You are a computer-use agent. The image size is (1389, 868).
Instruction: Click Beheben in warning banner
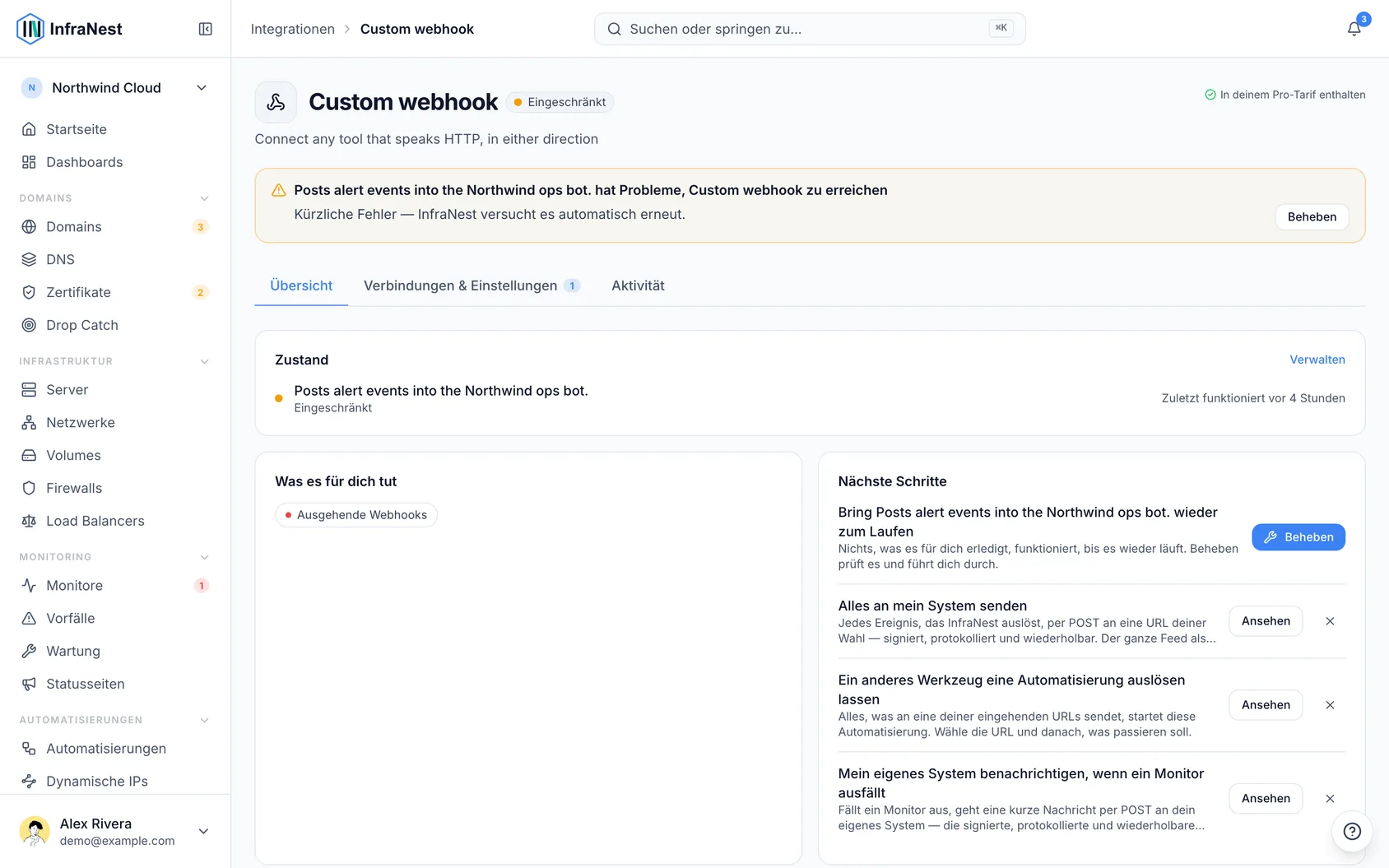coord(1312,216)
